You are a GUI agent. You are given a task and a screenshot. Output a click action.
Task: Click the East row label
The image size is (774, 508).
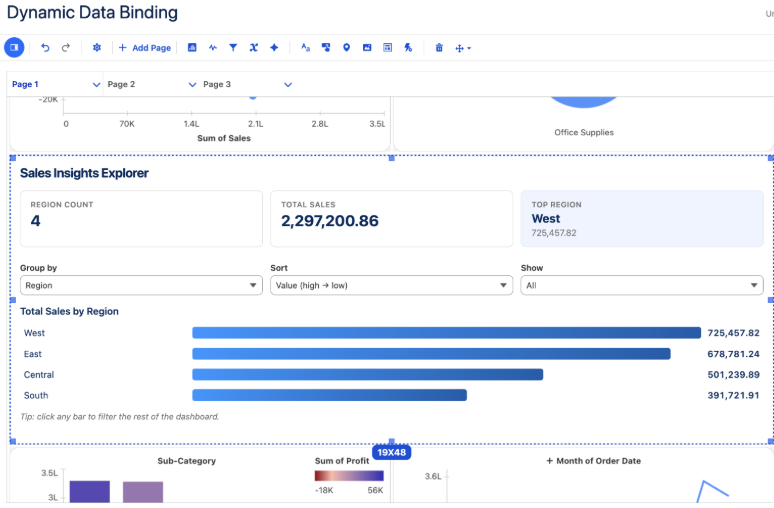pos(33,354)
